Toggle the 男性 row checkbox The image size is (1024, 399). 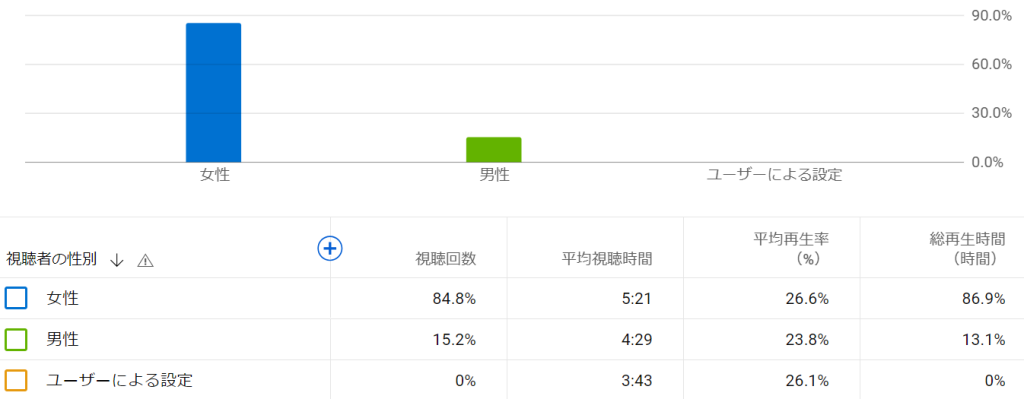(16, 340)
